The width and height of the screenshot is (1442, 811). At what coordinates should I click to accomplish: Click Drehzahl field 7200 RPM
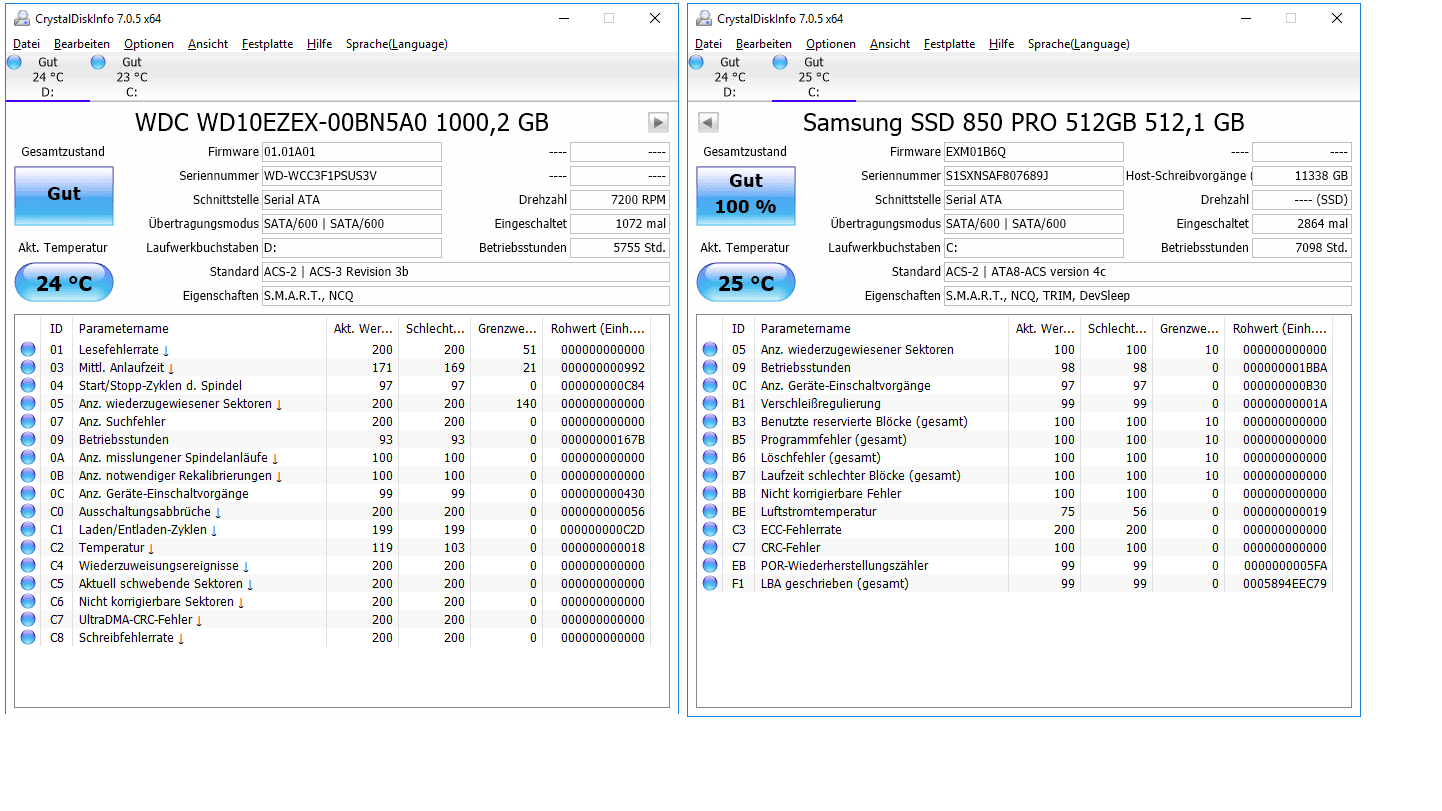click(620, 200)
